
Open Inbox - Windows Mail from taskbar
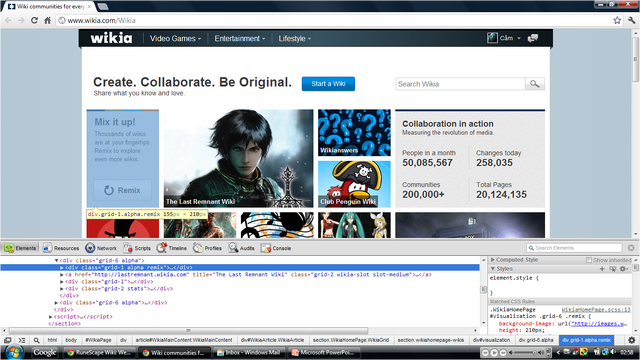pos(249,352)
